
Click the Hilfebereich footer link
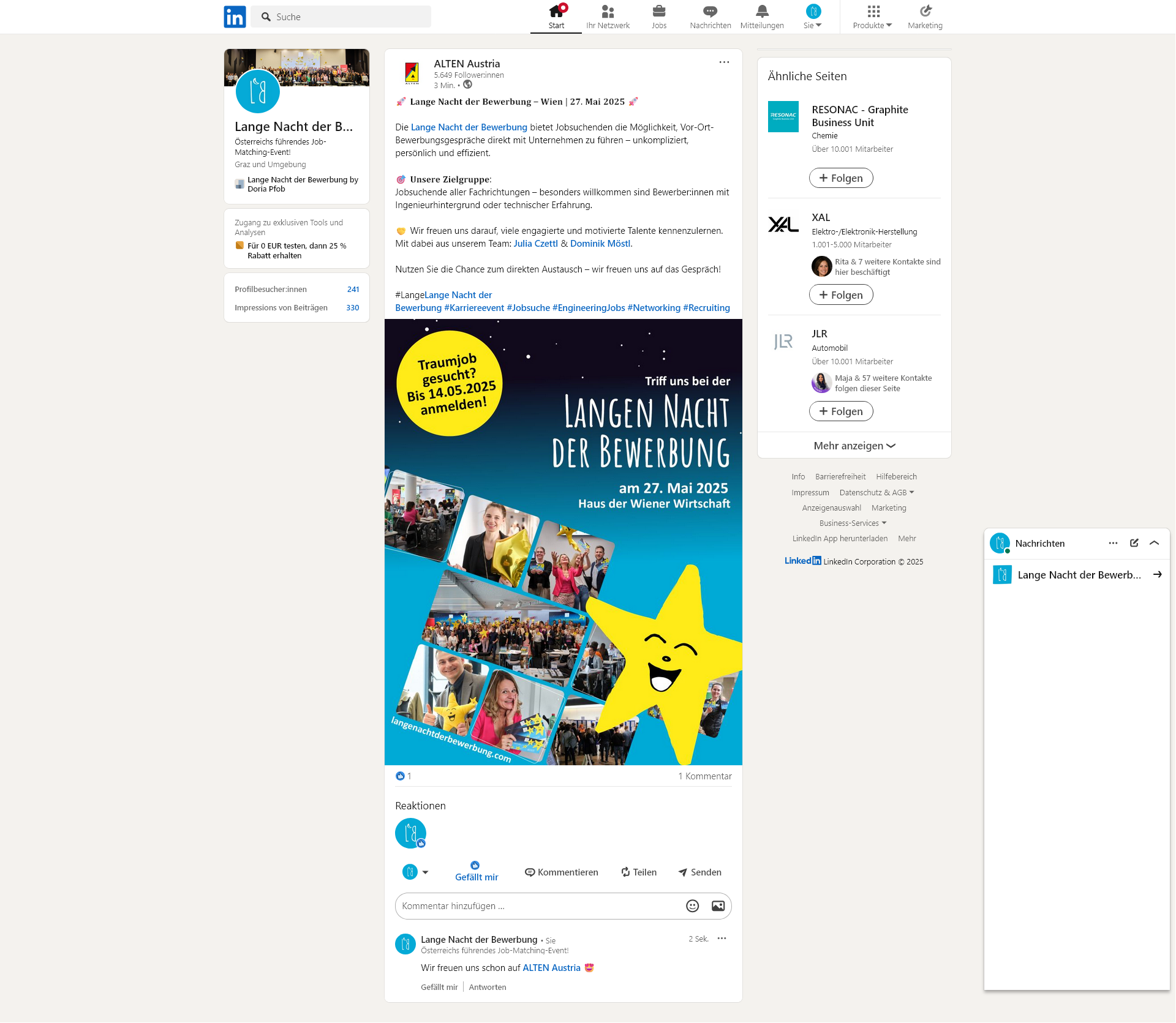tap(896, 477)
